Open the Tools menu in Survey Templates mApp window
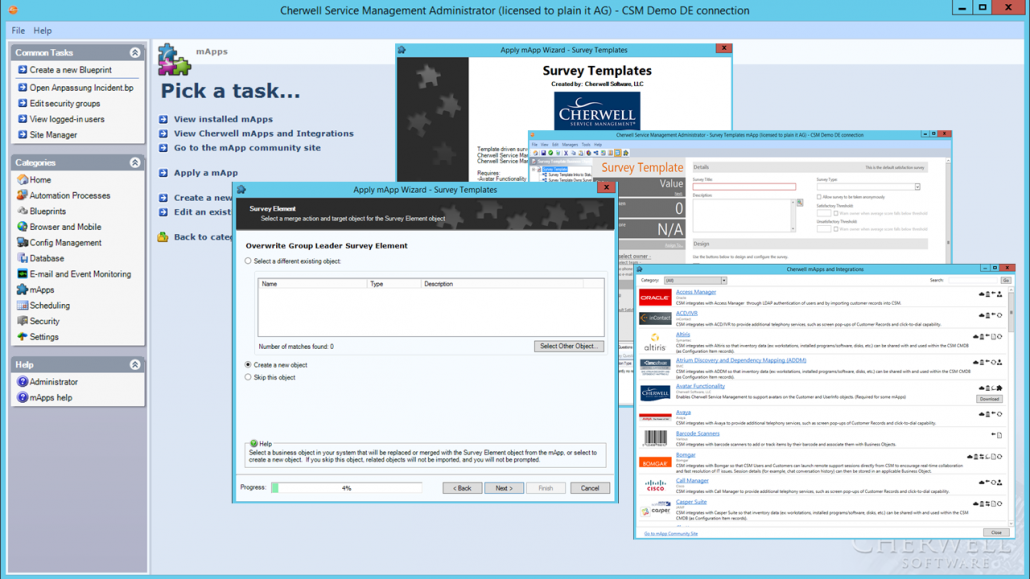Screen dimensions: 1030x579 [x=585, y=145]
